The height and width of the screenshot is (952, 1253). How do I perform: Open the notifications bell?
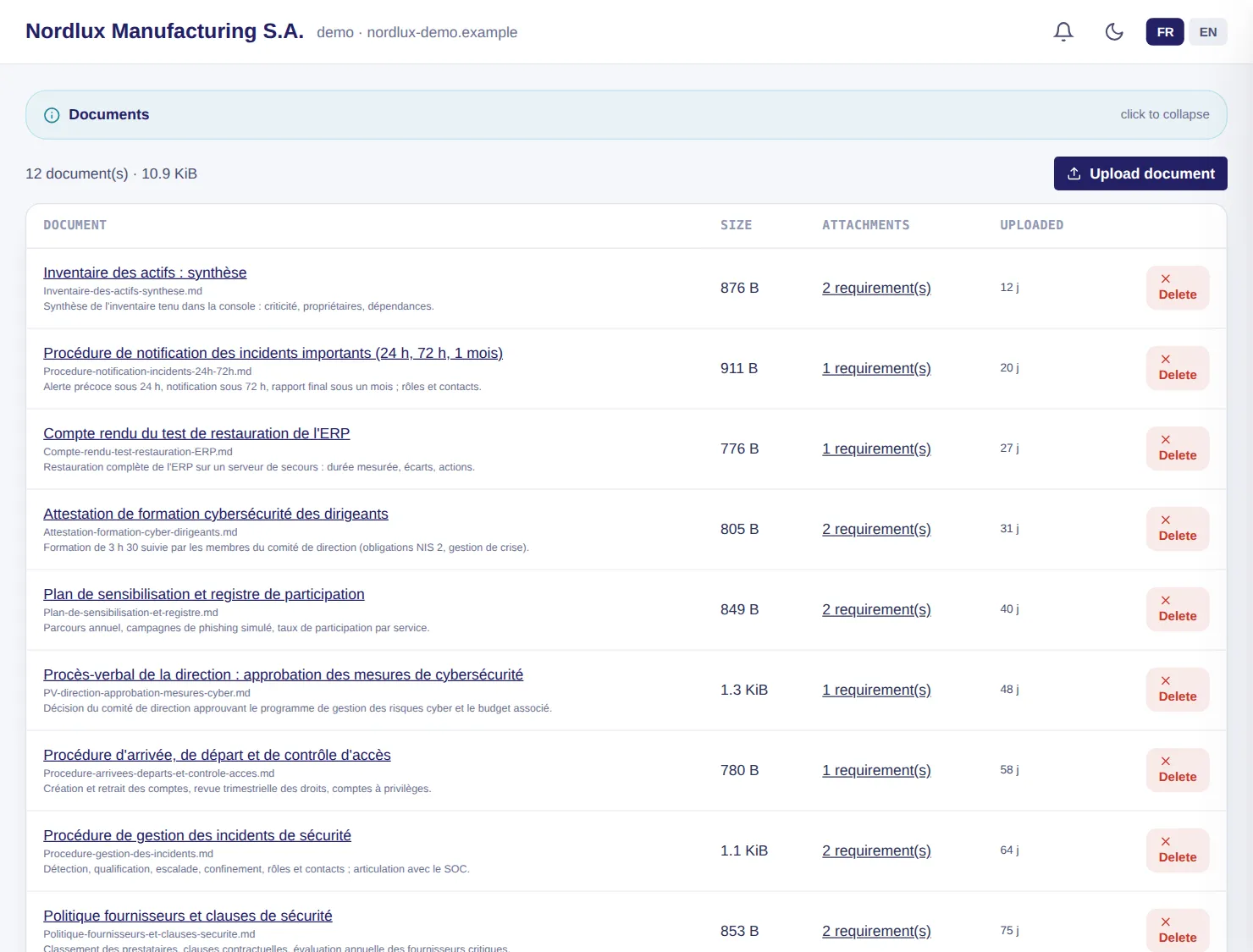(1063, 32)
